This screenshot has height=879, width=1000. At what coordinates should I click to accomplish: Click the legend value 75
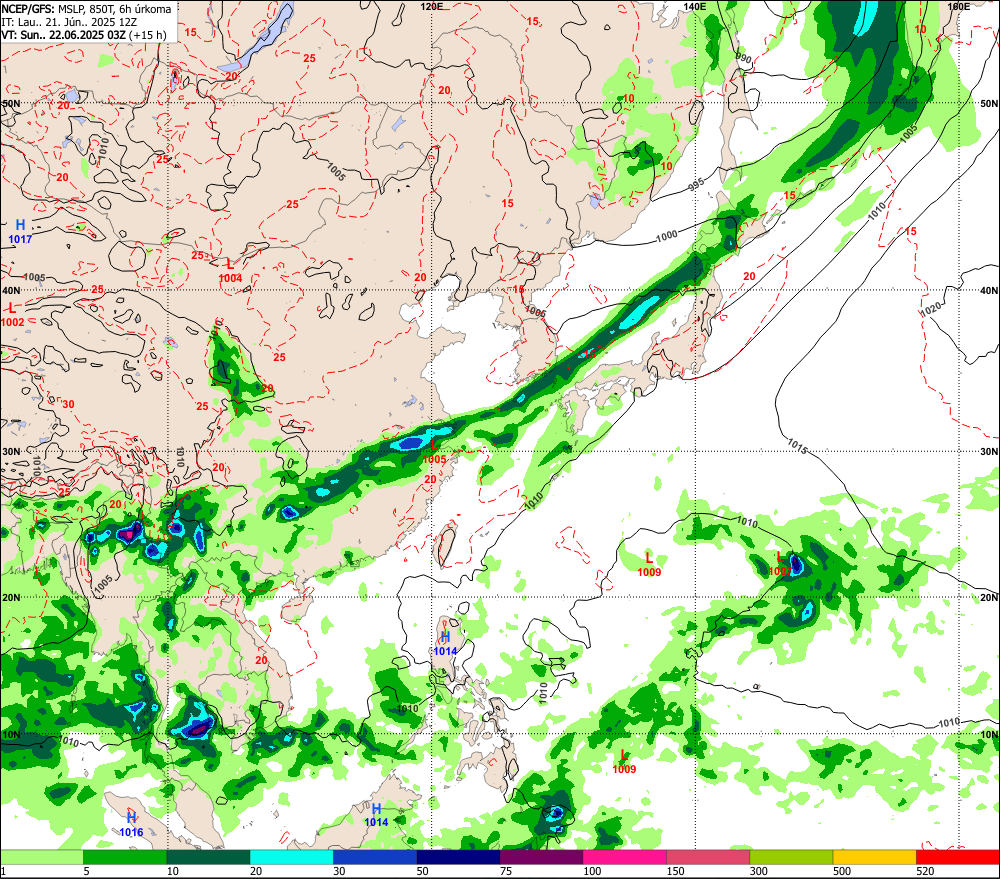(506, 871)
